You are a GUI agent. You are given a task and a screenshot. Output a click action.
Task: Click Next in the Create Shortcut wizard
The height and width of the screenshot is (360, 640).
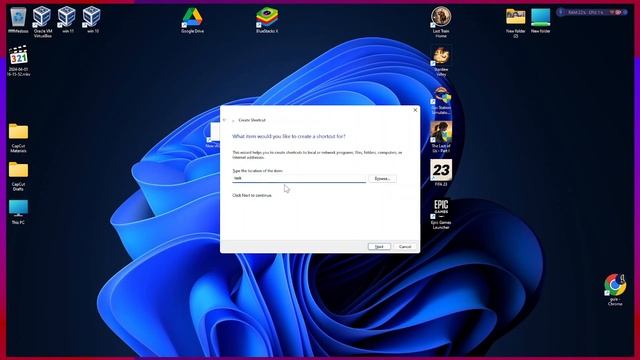[379, 247]
